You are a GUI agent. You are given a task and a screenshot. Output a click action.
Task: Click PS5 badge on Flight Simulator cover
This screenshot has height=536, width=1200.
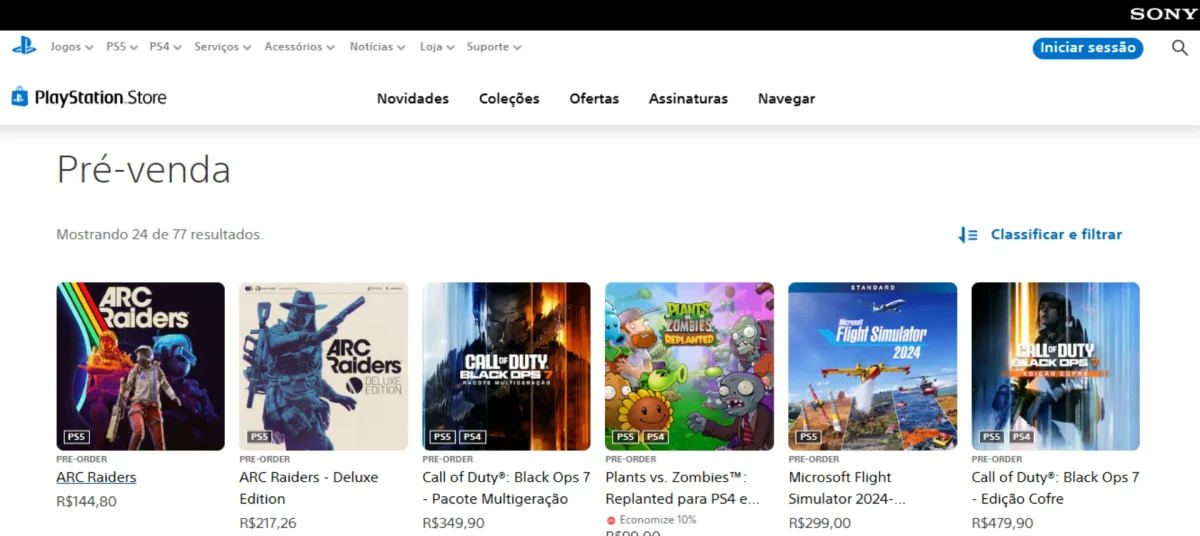[809, 437]
